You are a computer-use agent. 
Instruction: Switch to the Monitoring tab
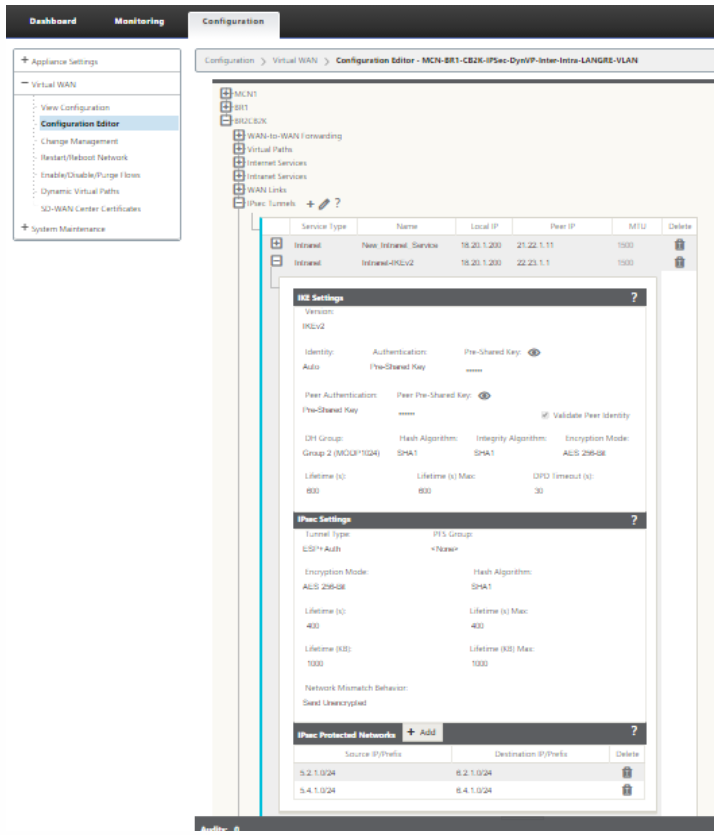139,21
